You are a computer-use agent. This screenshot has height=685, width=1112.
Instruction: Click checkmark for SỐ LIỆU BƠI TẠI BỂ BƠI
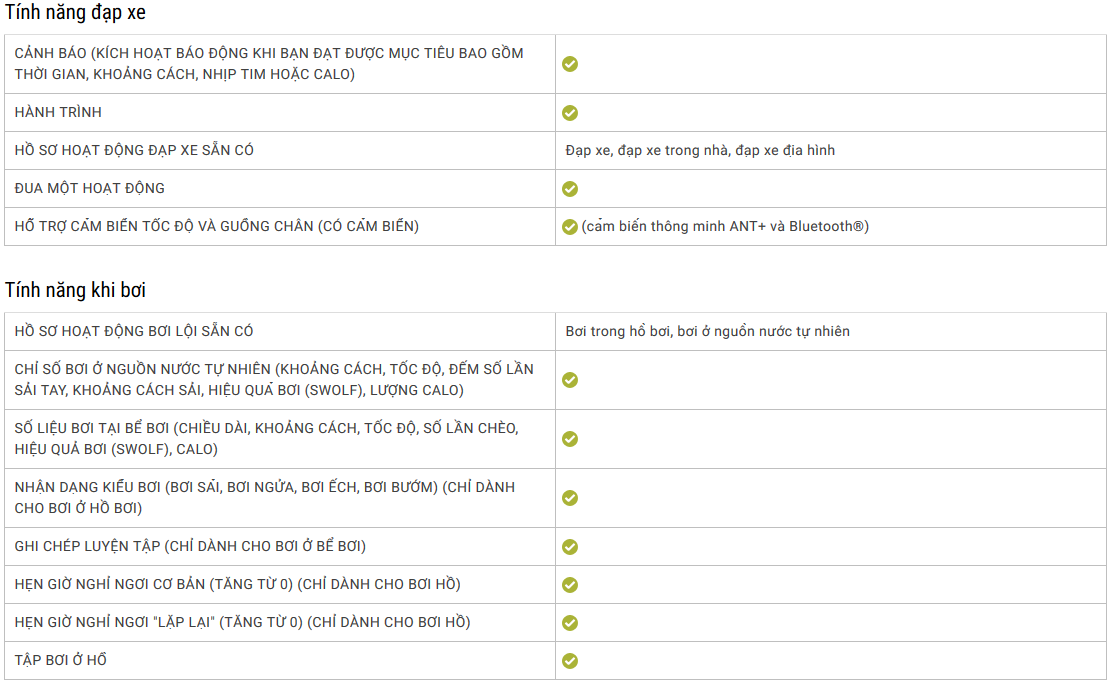tap(570, 439)
